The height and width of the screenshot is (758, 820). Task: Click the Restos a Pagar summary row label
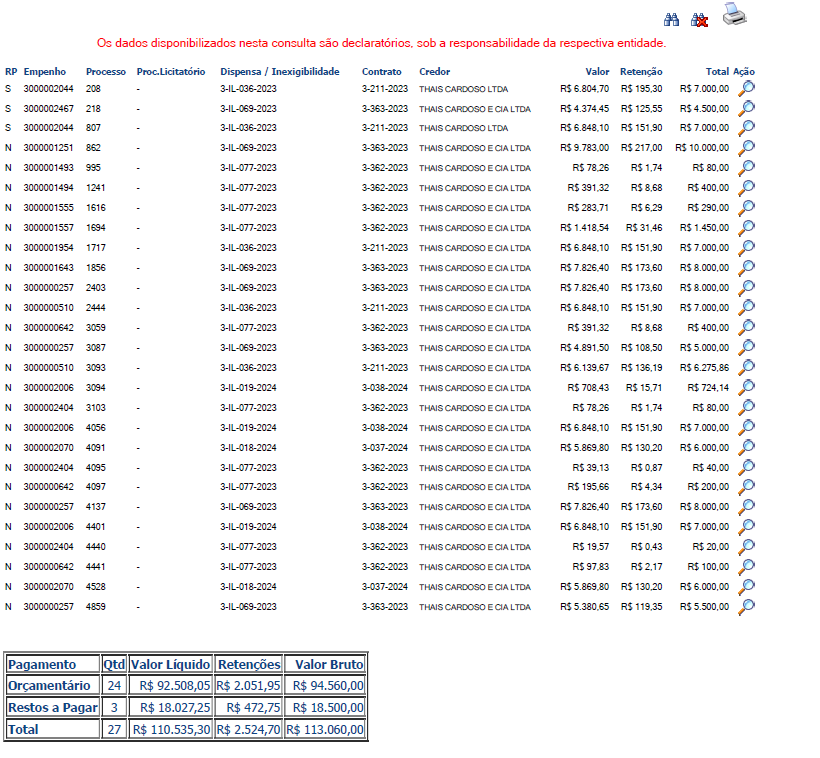pyautogui.click(x=52, y=708)
